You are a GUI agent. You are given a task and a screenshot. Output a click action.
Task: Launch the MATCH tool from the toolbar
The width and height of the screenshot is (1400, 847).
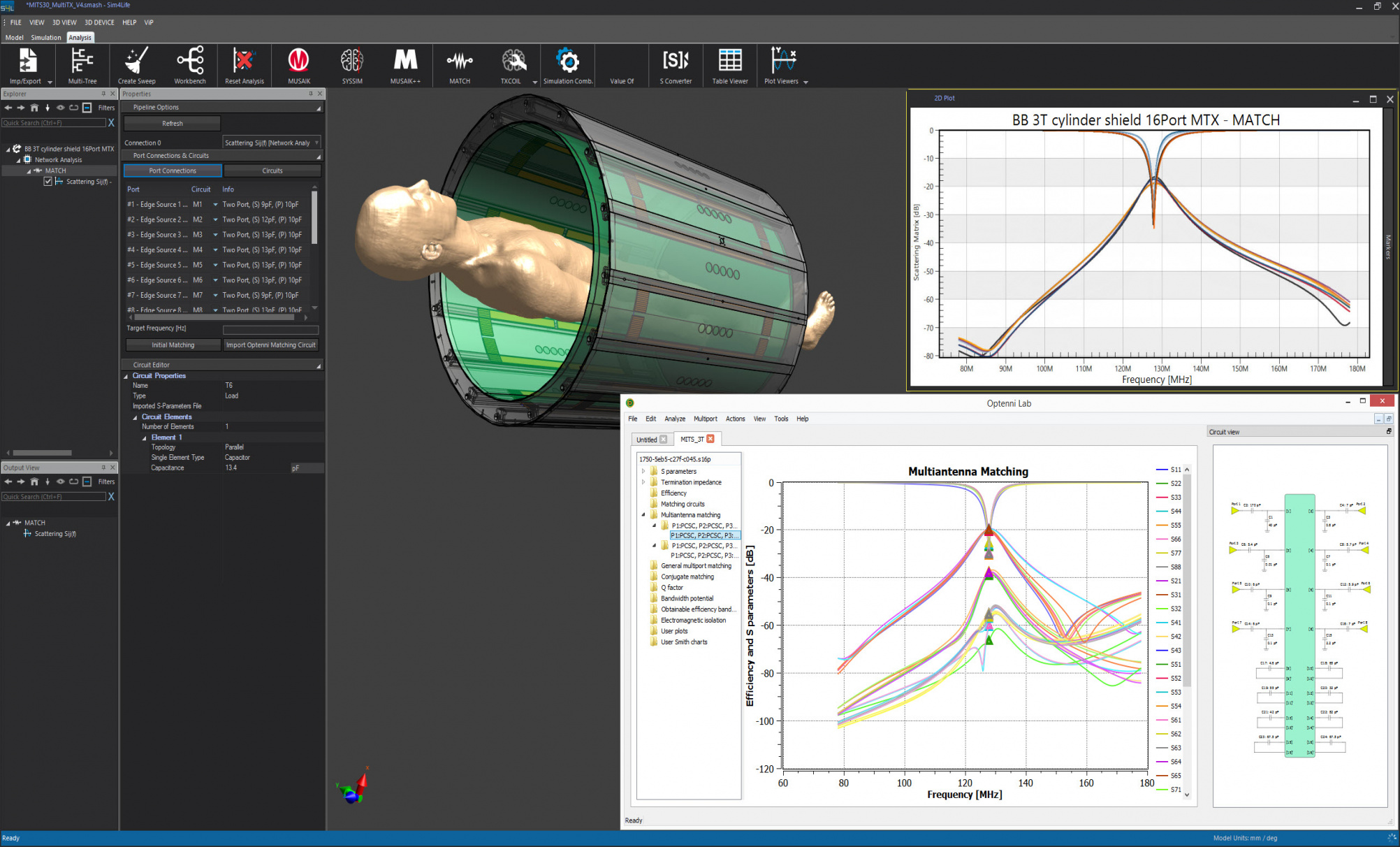(459, 64)
